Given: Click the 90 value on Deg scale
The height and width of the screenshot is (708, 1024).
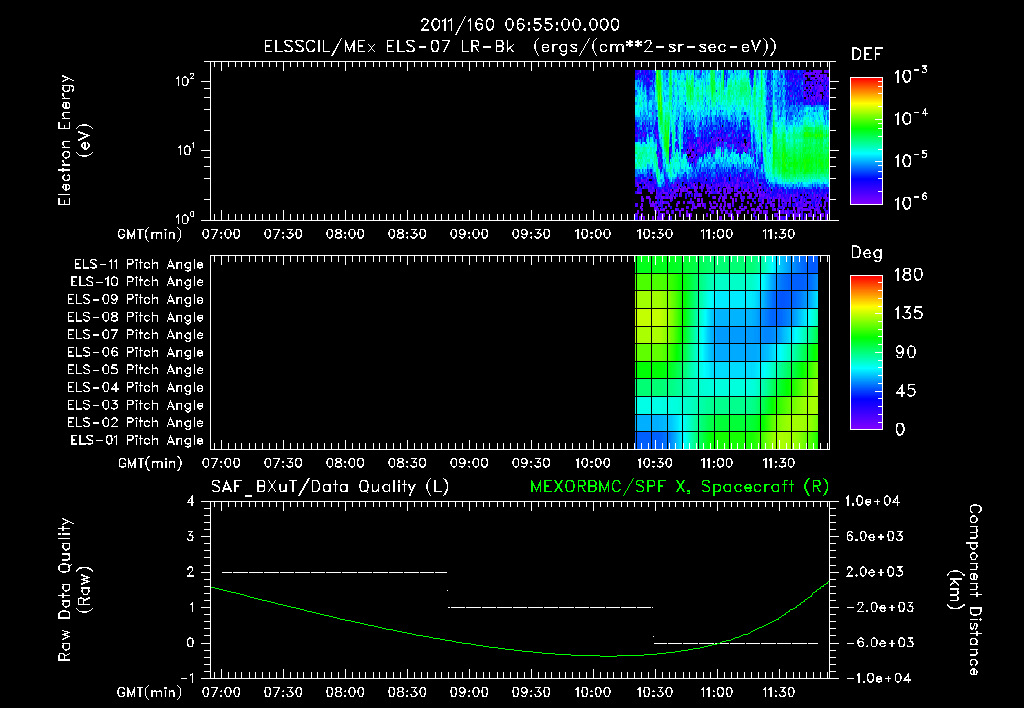Looking at the screenshot, I should click(x=906, y=352).
